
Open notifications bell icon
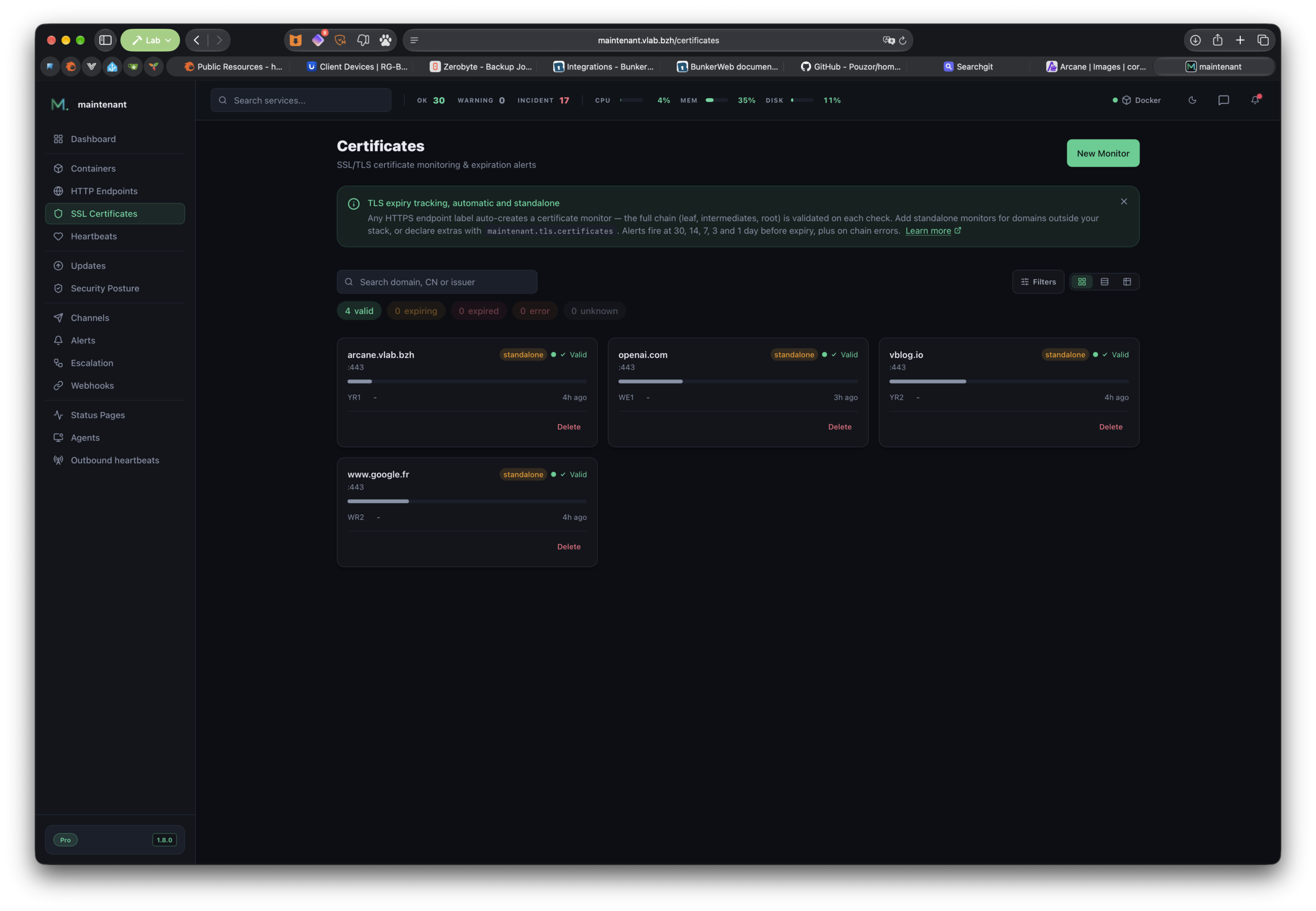tap(1255, 100)
